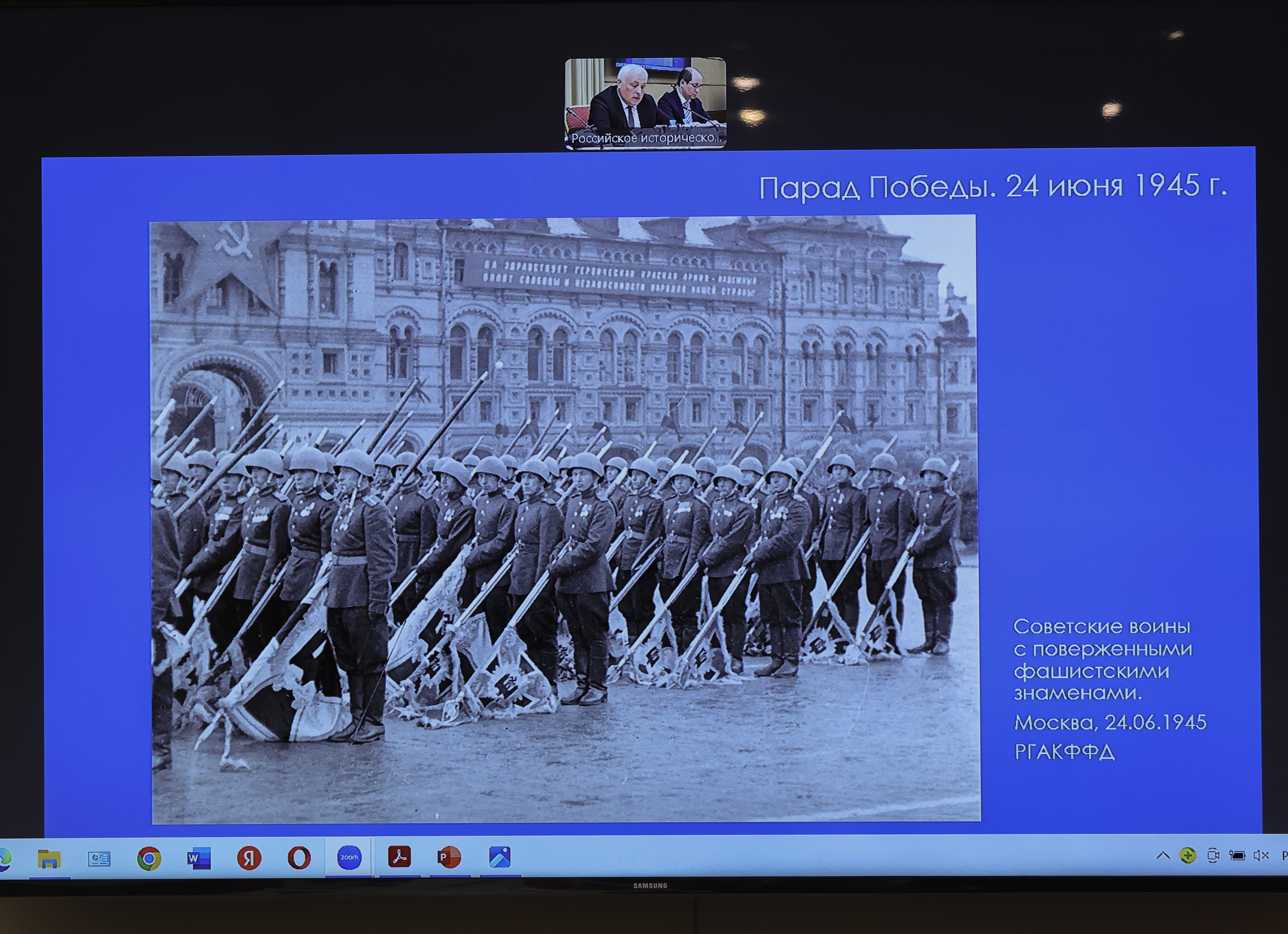
Task: Switch to PowerPoint in taskbar
Action: pos(449,857)
